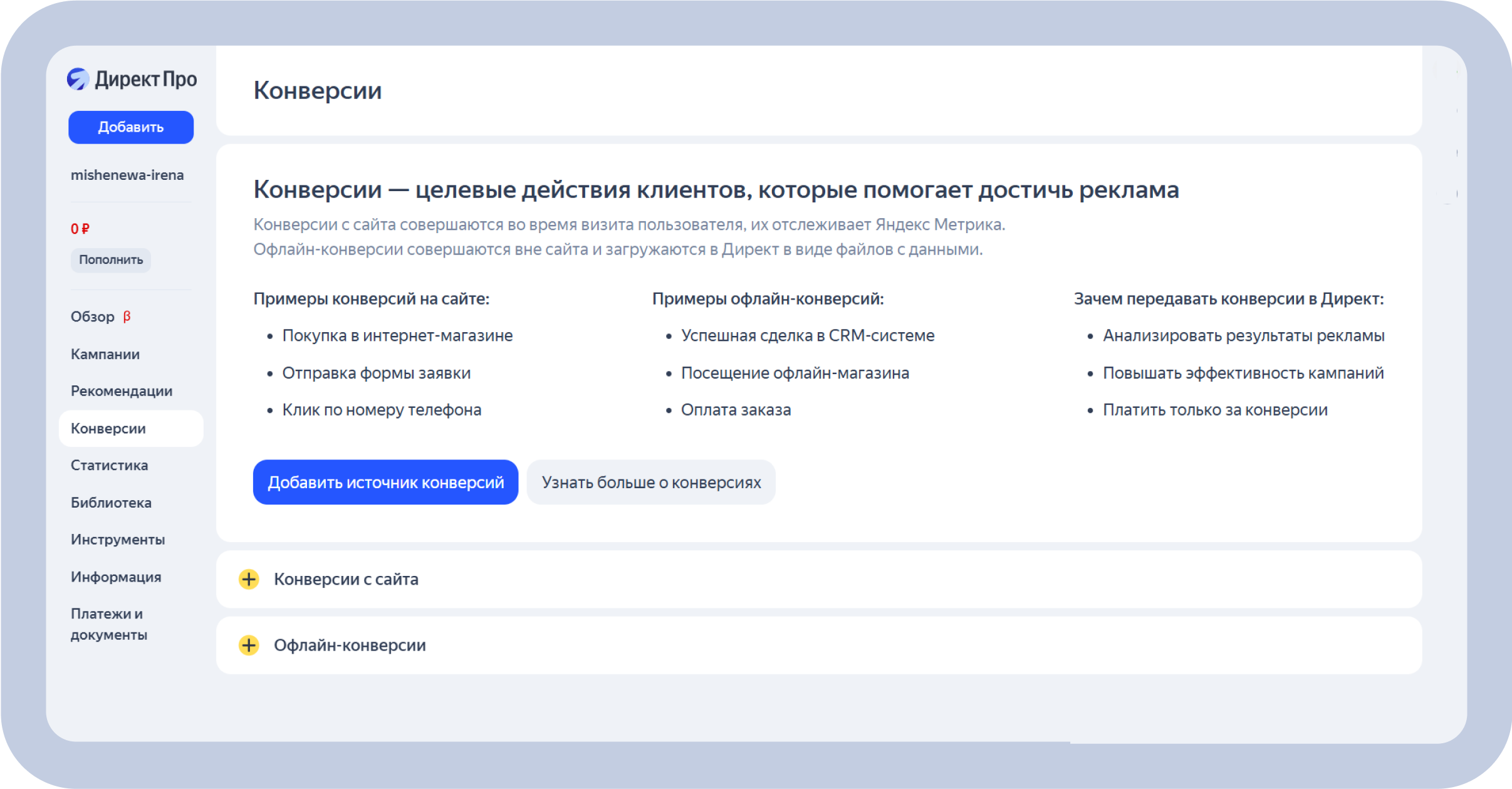Click the 0 ₽ balance amount

(80, 229)
